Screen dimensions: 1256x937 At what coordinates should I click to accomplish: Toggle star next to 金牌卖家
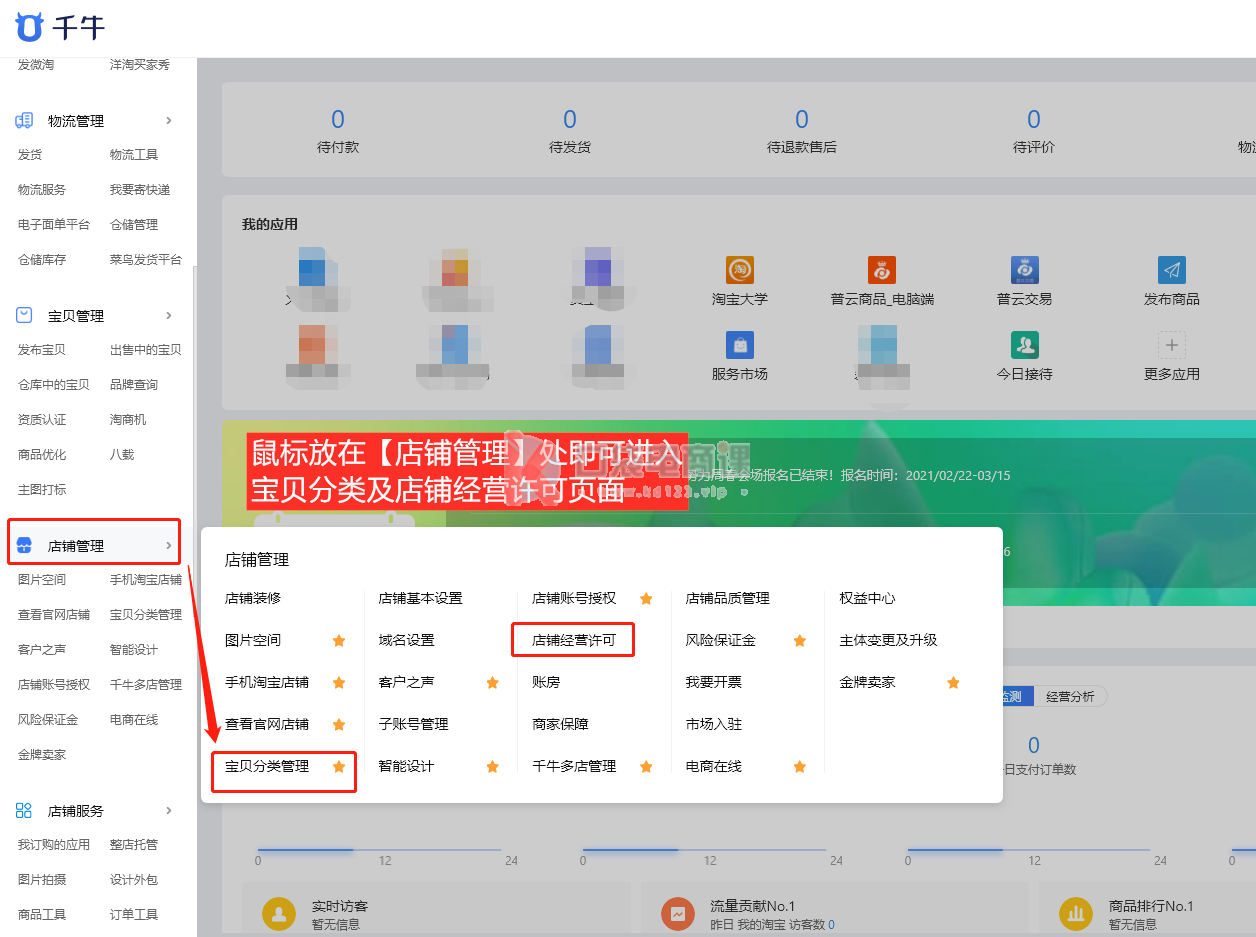pos(953,682)
